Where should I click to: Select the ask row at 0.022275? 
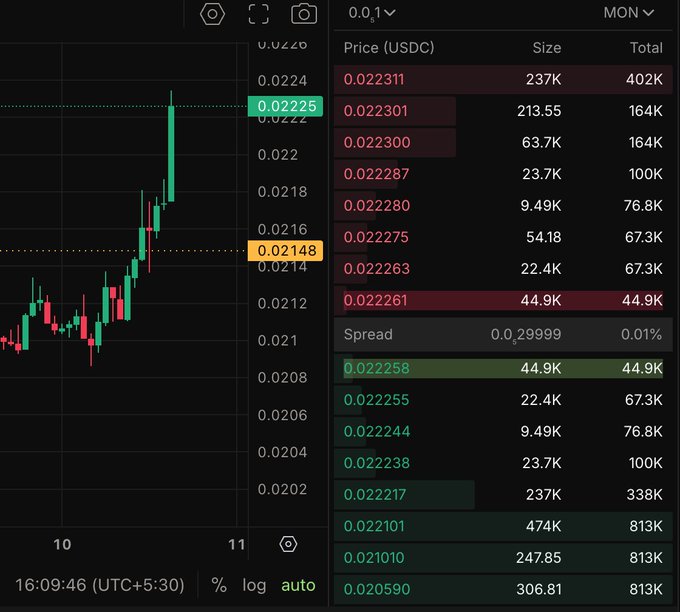[x=503, y=237]
